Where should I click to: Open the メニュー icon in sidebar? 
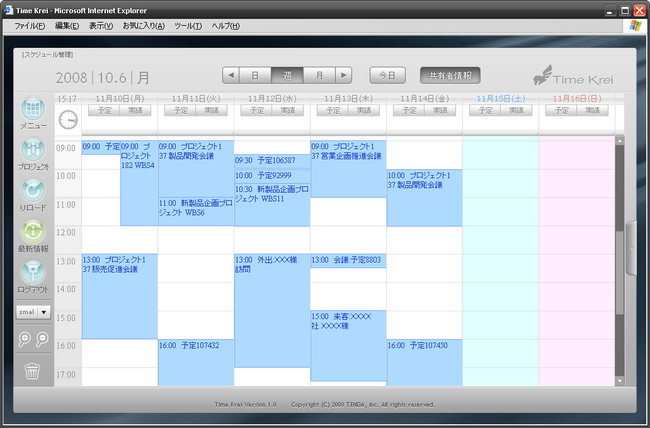(33, 109)
